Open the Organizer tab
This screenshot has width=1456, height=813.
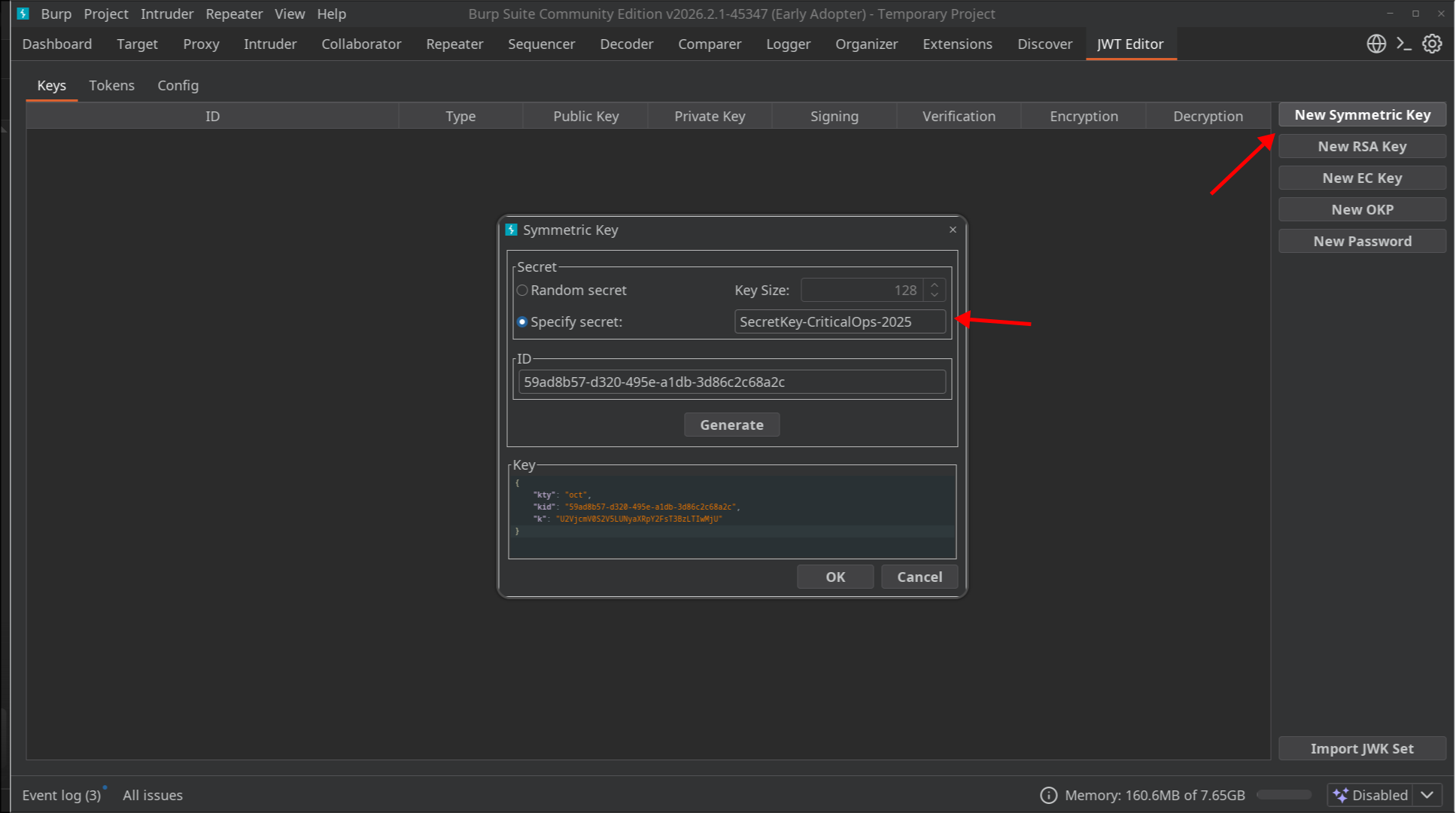[867, 44]
